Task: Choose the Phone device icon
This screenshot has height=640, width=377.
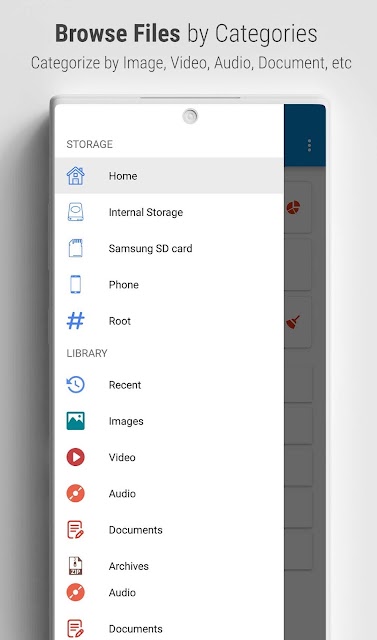Action: click(75, 284)
